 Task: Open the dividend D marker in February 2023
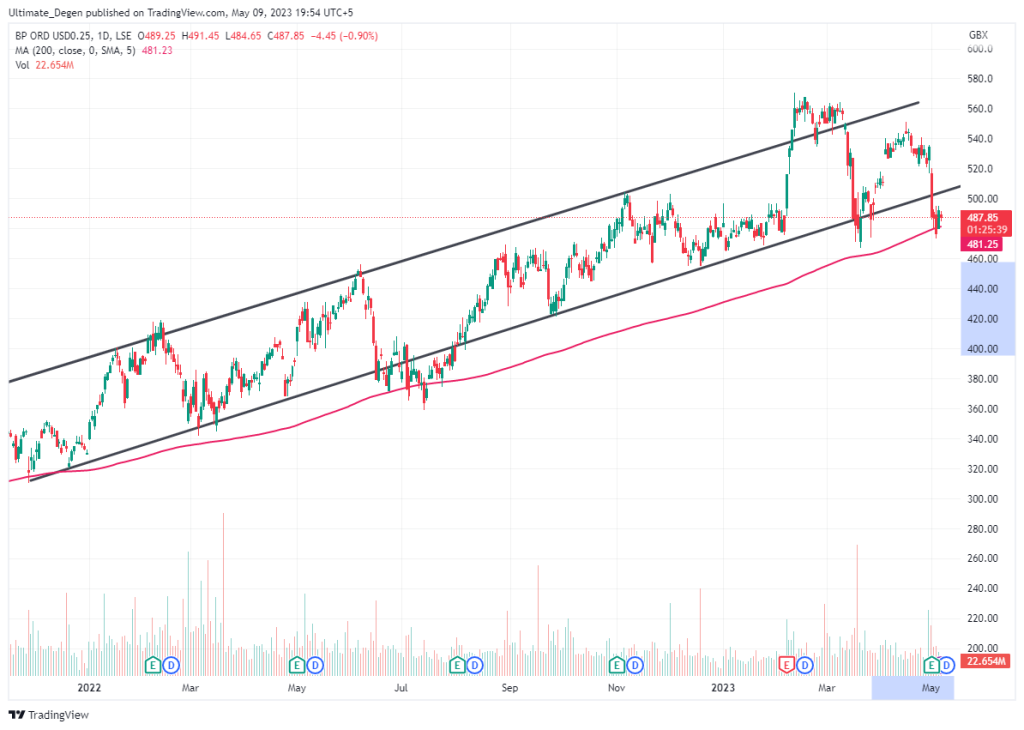tap(805, 665)
